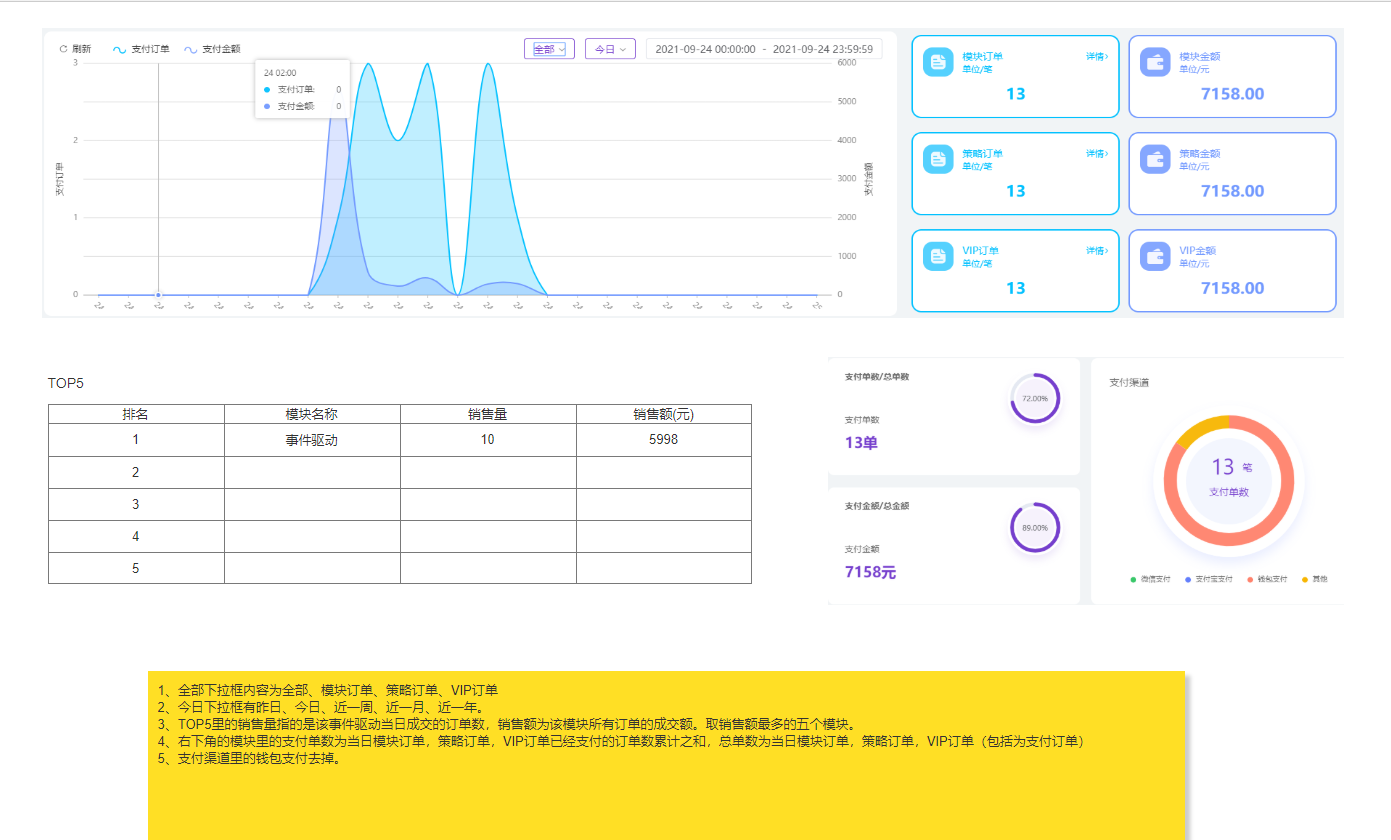
Task: Click the 策略订单 document icon
Action: pyautogui.click(x=938, y=159)
